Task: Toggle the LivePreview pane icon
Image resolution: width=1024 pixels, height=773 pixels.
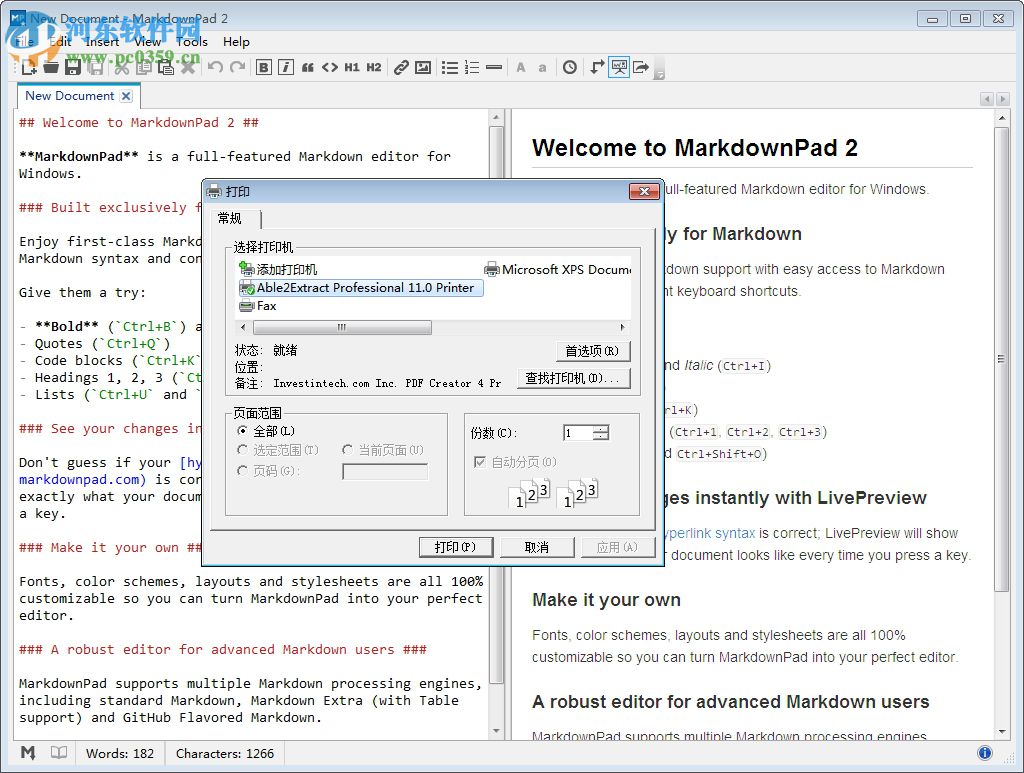Action: tap(621, 67)
